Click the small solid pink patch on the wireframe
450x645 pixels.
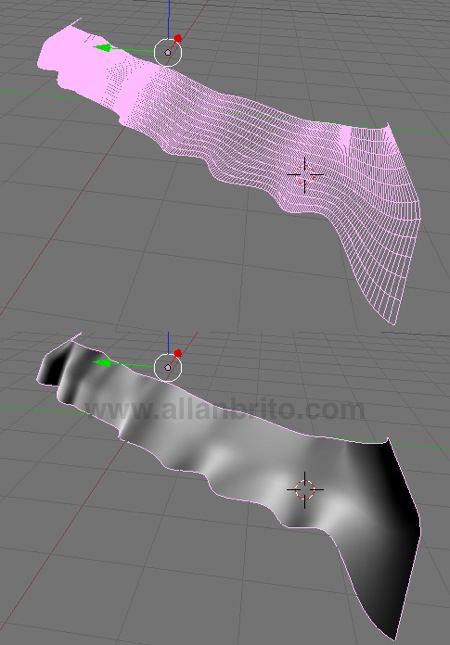pos(345,135)
